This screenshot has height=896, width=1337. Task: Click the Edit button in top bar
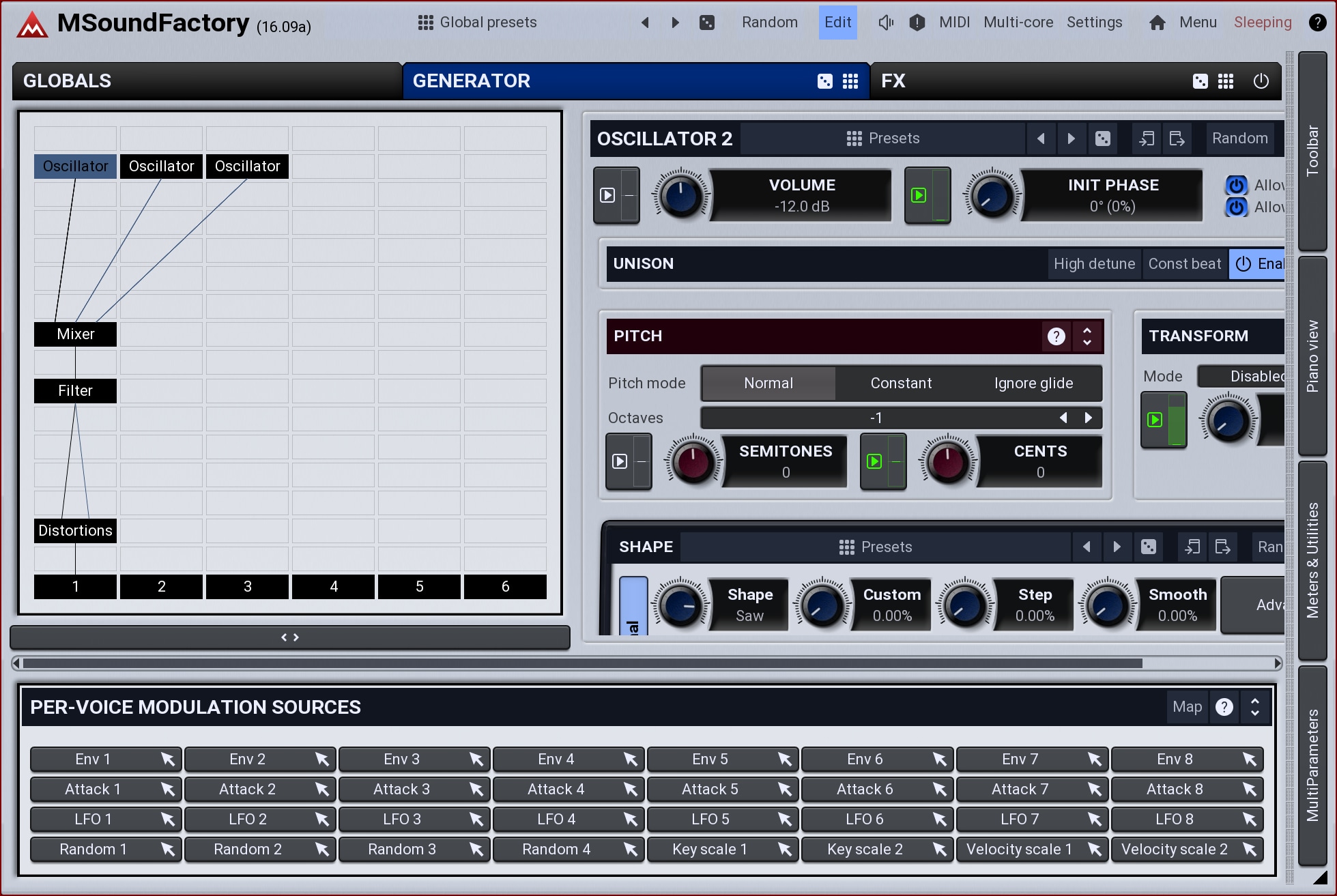coord(837,23)
